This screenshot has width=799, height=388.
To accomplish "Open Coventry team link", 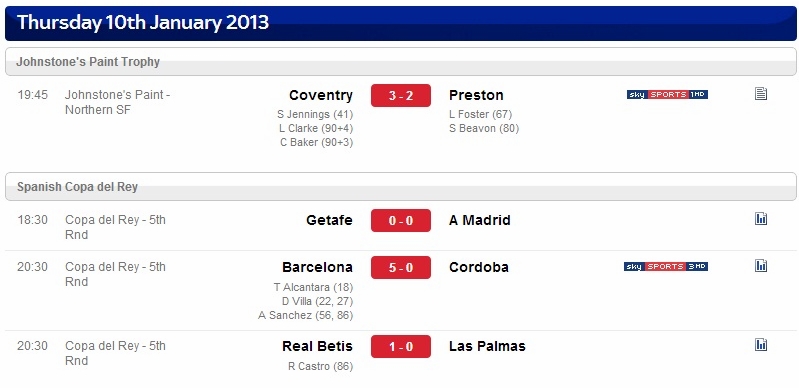I will click(x=321, y=95).
